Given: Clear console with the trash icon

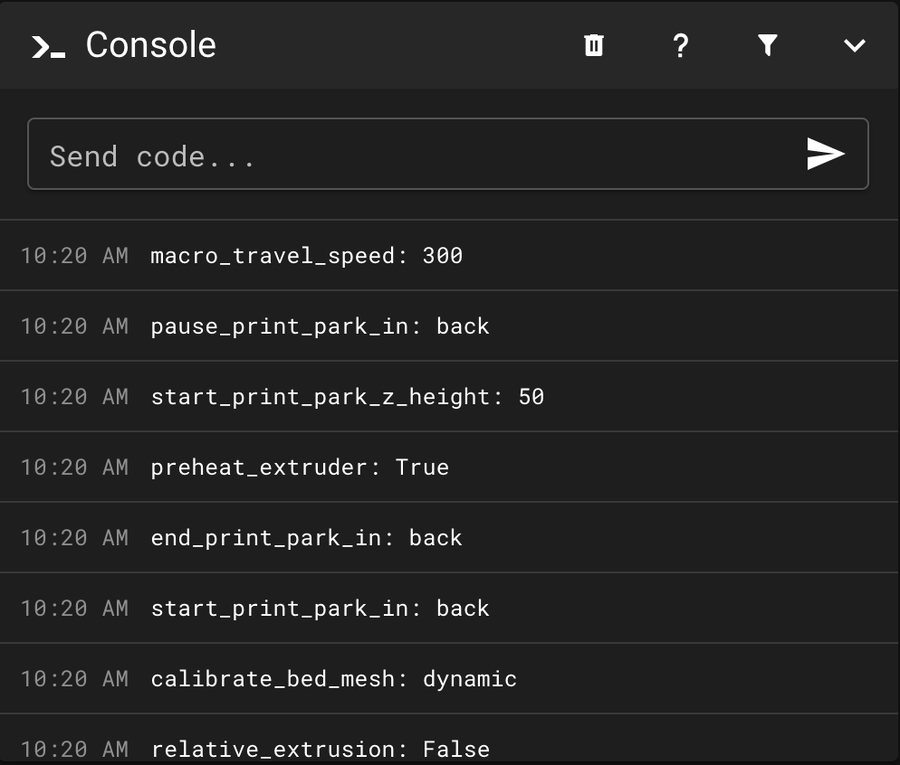Looking at the screenshot, I should 594,45.
